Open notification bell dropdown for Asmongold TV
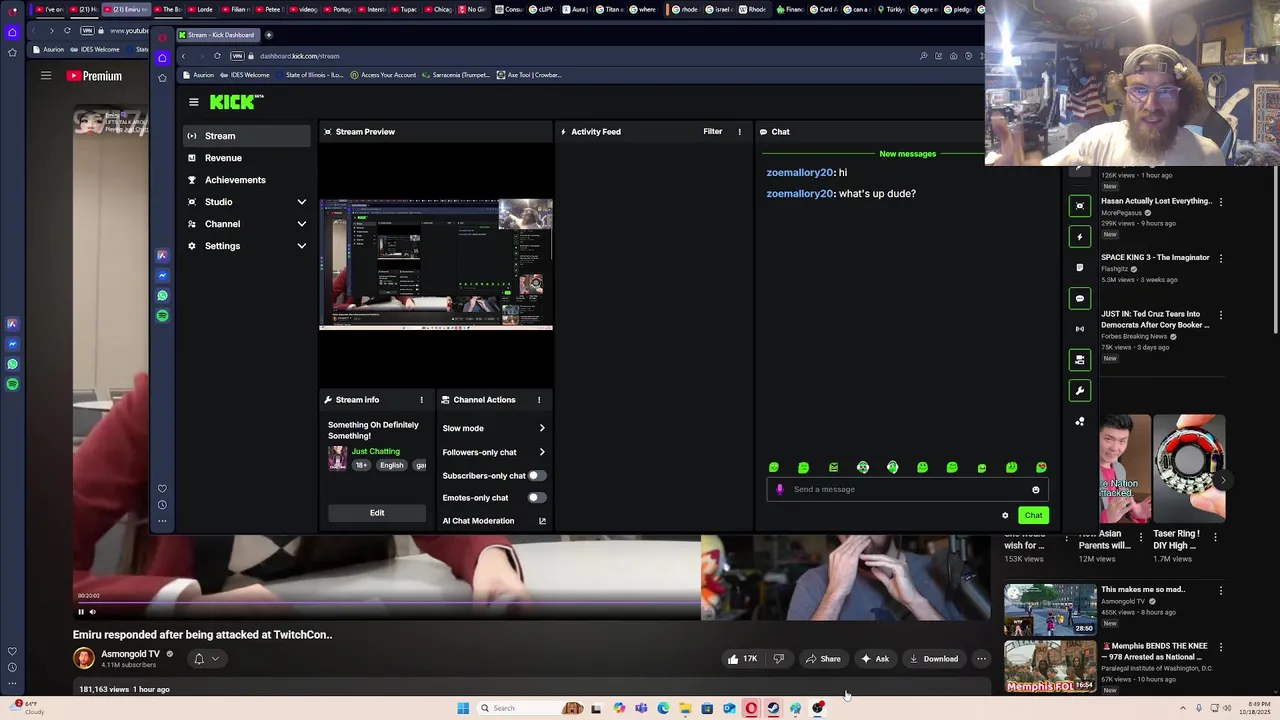This screenshot has width=1280, height=720. [x=206, y=659]
